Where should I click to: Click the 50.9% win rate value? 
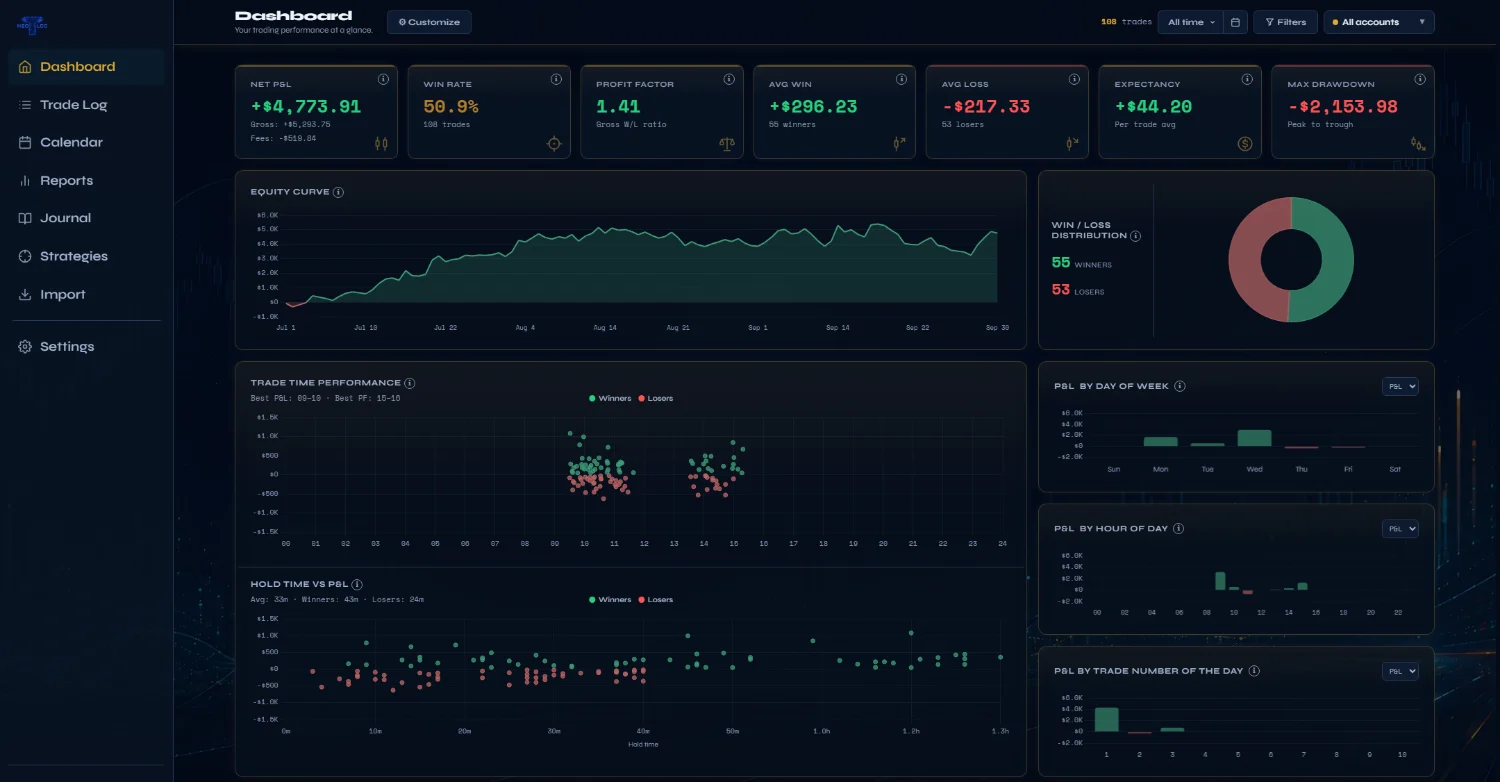(x=451, y=107)
